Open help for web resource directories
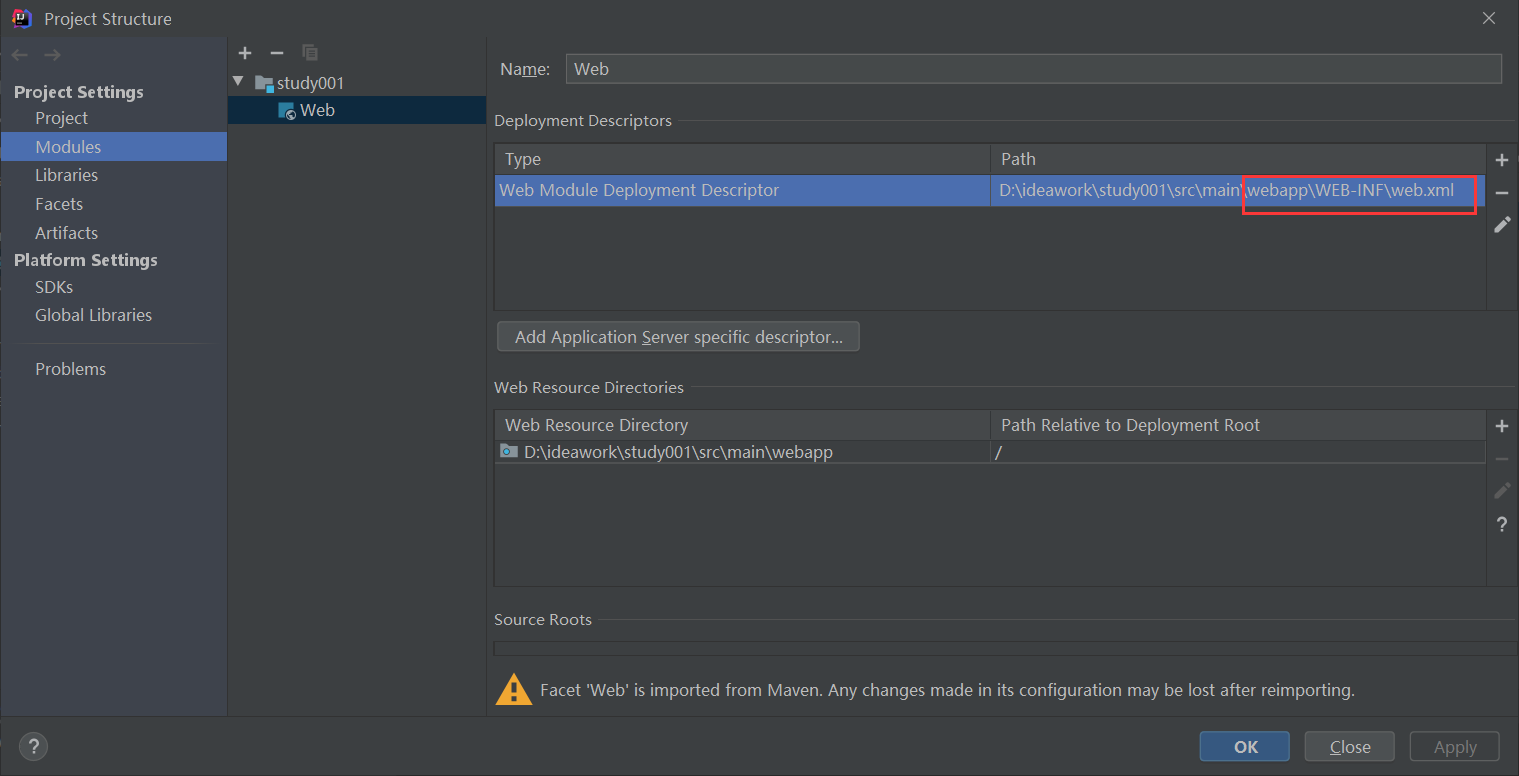This screenshot has width=1519, height=776. coord(1501,524)
